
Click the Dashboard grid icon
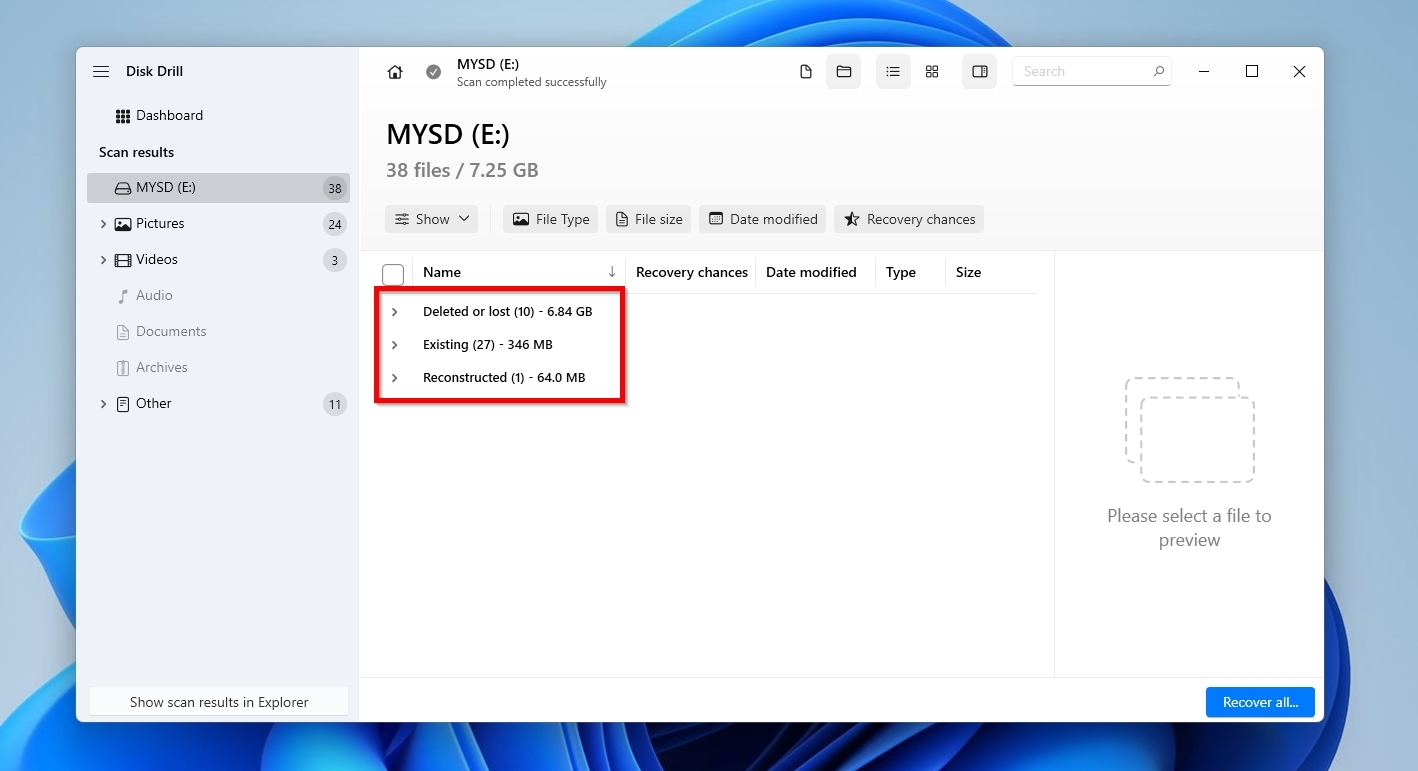point(123,116)
